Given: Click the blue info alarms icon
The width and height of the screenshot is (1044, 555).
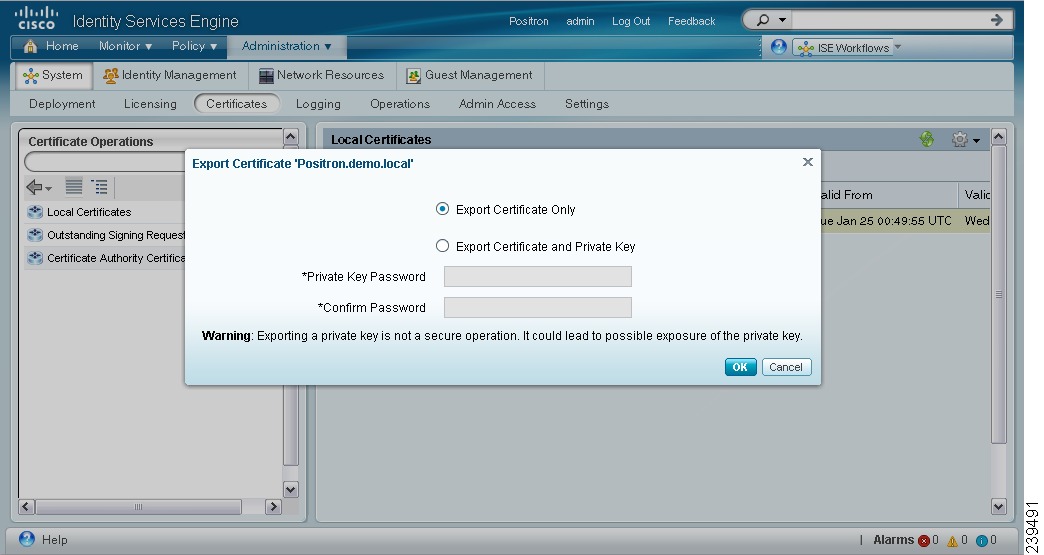Looking at the screenshot, I should tap(981, 540).
